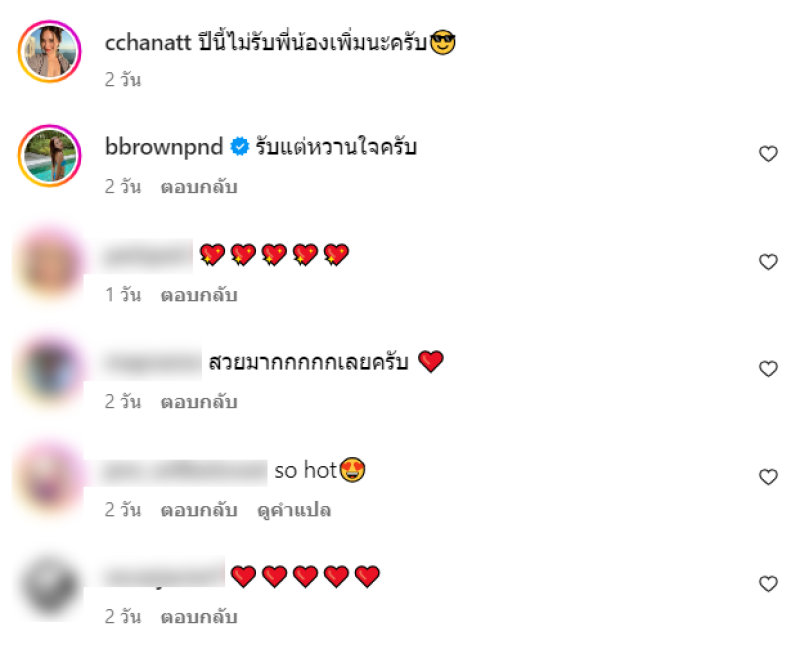The width and height of the screenshot is (800, 658).
Task: Like the five red hearts comment
Action: point(768,584)
